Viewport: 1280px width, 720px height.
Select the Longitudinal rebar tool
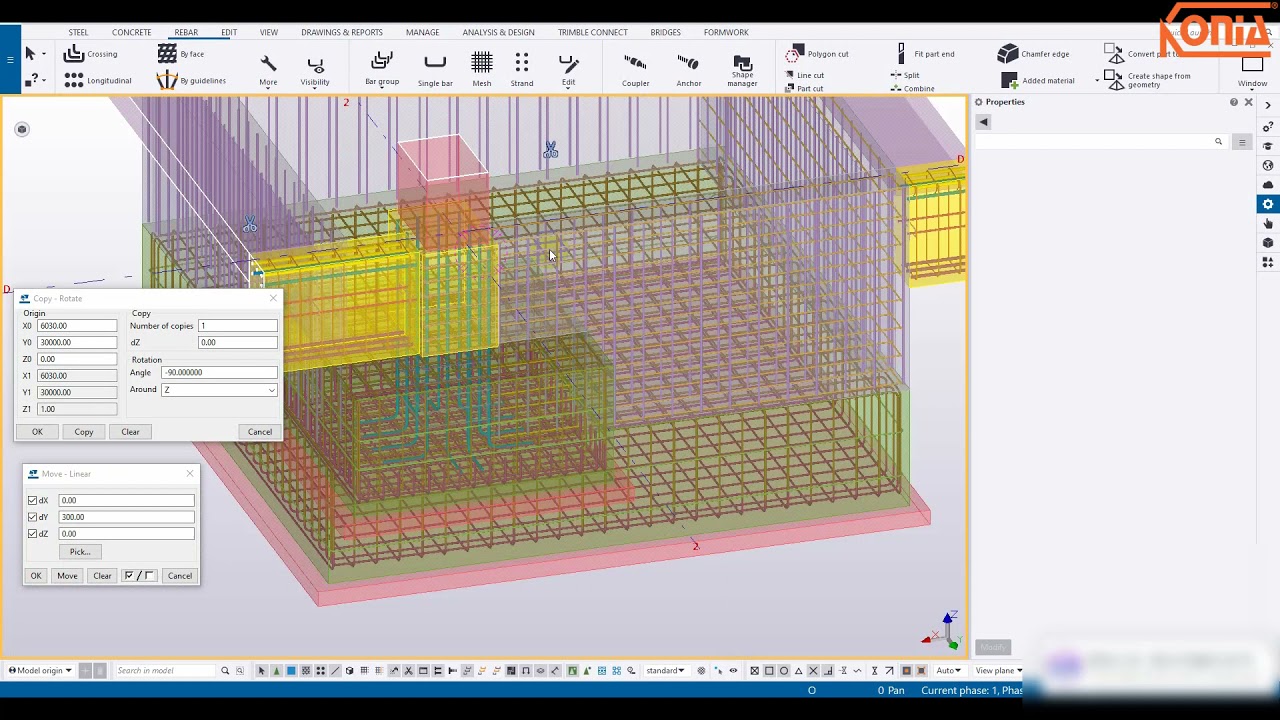pos(98,80)
